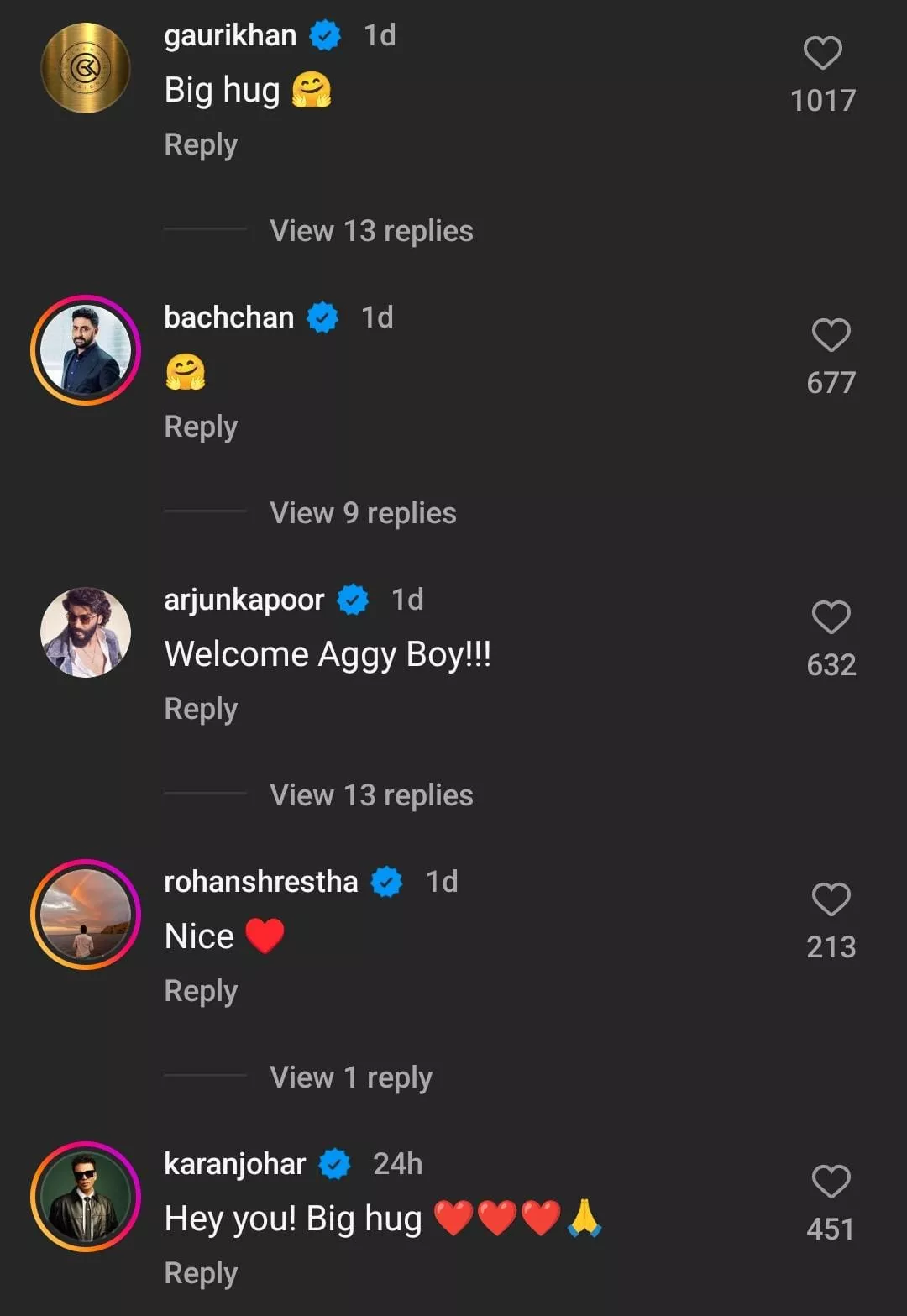The width and height of the screenshot is (907, 1316).
Task: Reply to gaurikhan's comment
Action: [x=201, y=144]
